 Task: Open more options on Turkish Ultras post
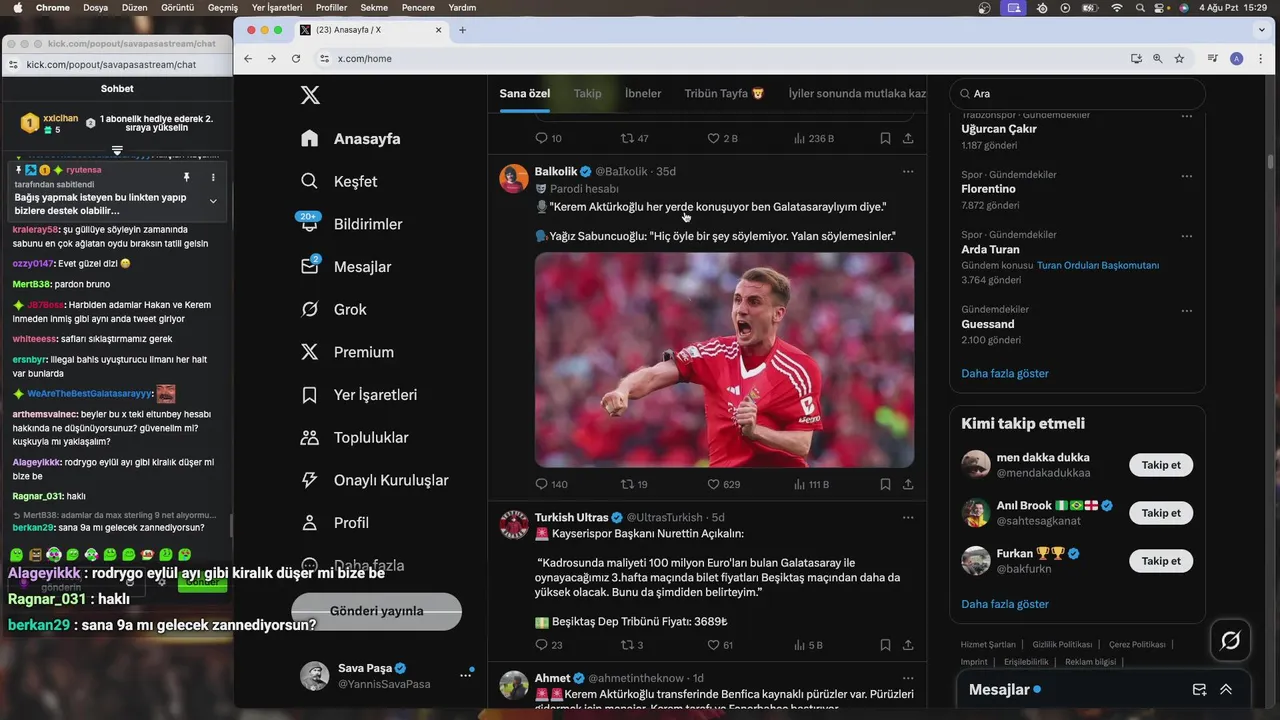point(908,517)
